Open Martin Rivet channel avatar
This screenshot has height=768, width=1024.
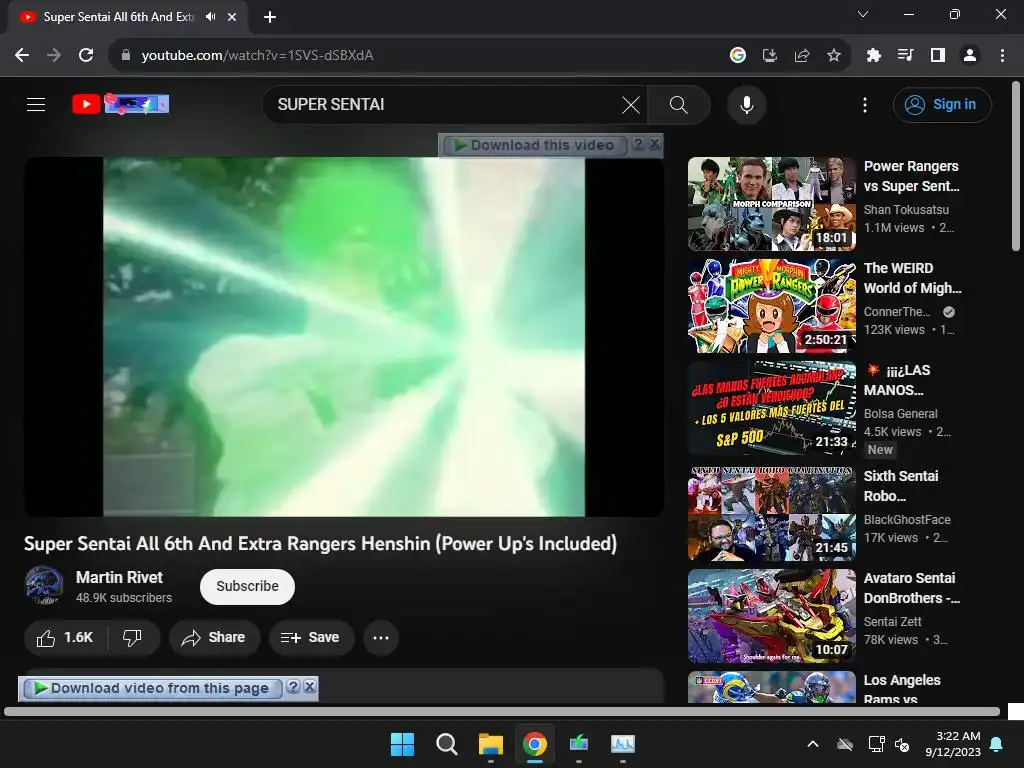pos(44,586)
